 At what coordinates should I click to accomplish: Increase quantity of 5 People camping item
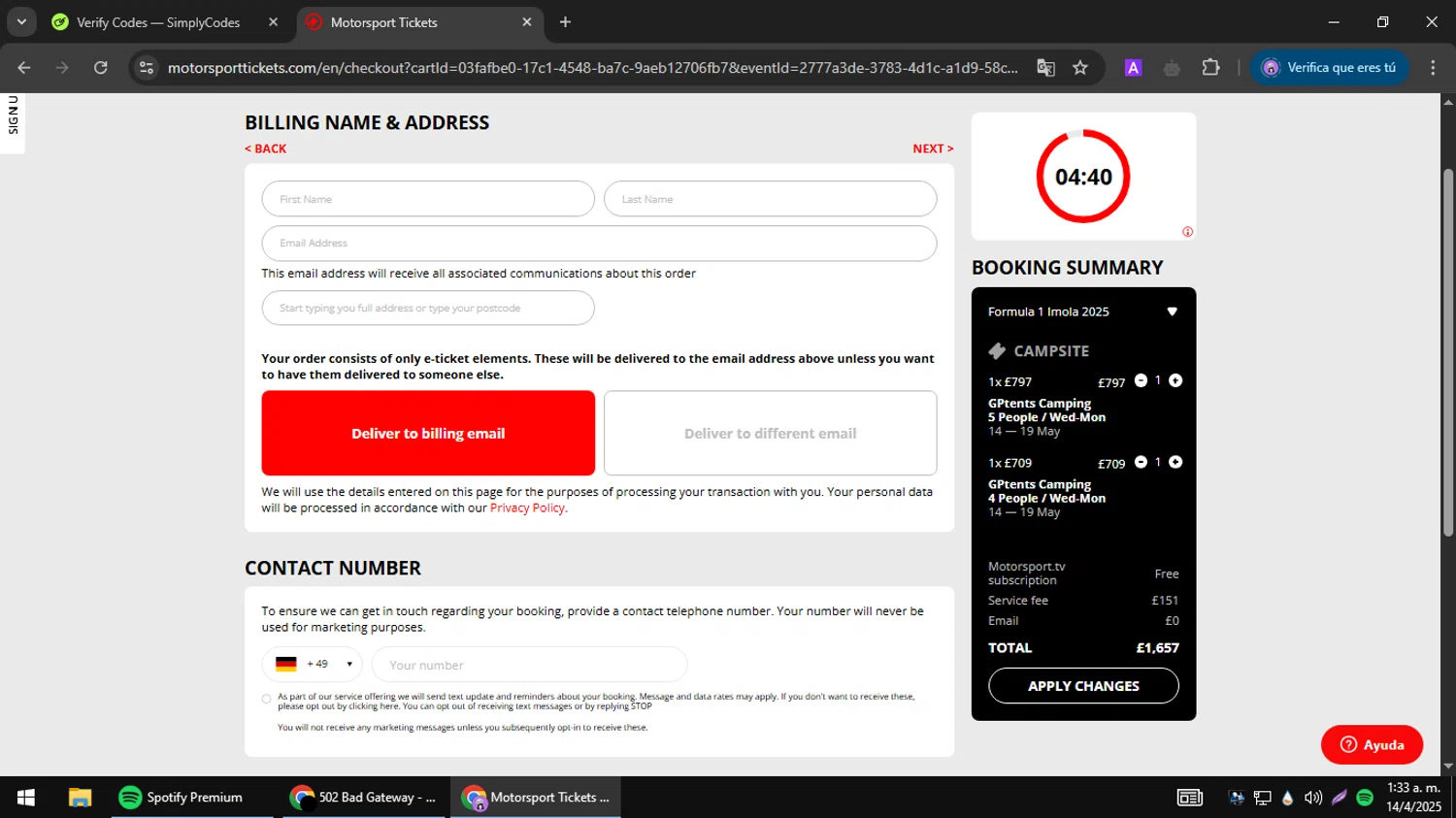point(1175,380)
